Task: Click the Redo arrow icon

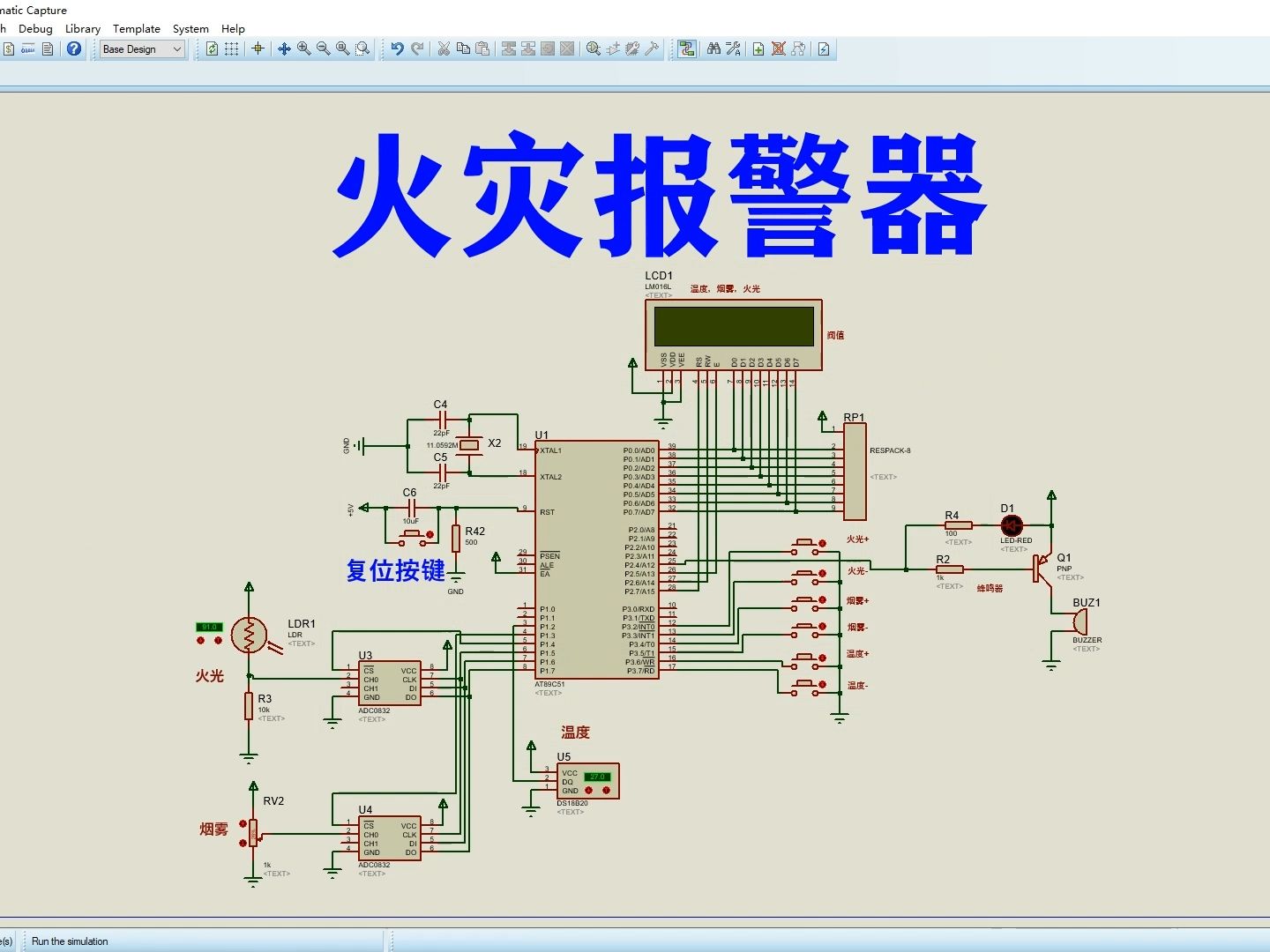Action: (417, 48)
